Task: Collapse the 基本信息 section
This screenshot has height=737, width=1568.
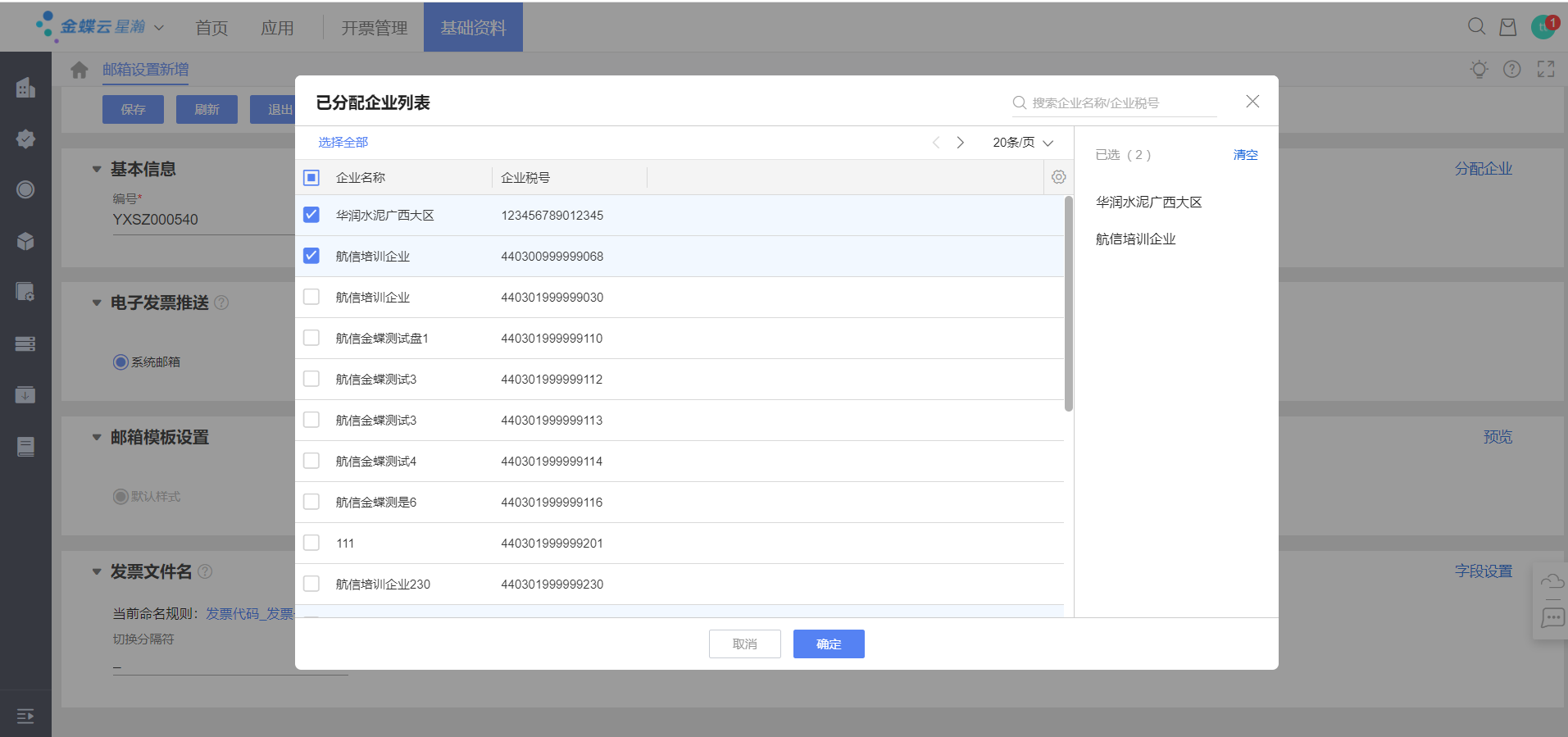Action: coord(97,169)
